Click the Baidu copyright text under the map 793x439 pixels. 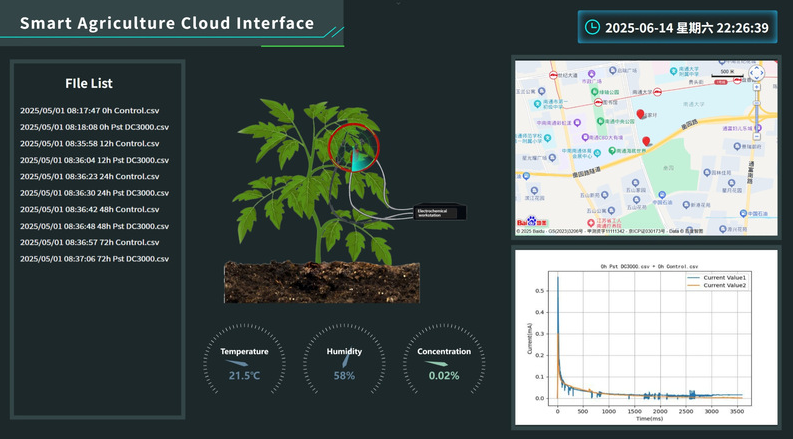coord(609,231)
